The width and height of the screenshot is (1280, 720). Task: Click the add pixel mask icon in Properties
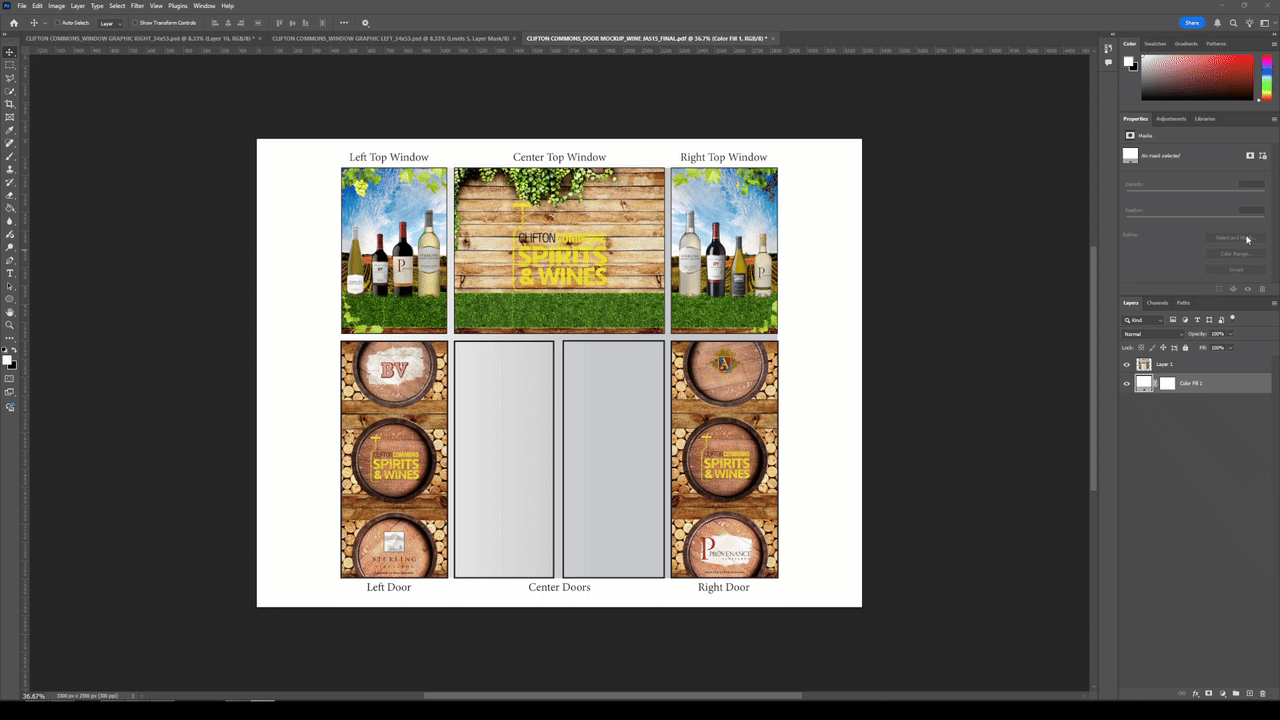[x=1250, y=156]
